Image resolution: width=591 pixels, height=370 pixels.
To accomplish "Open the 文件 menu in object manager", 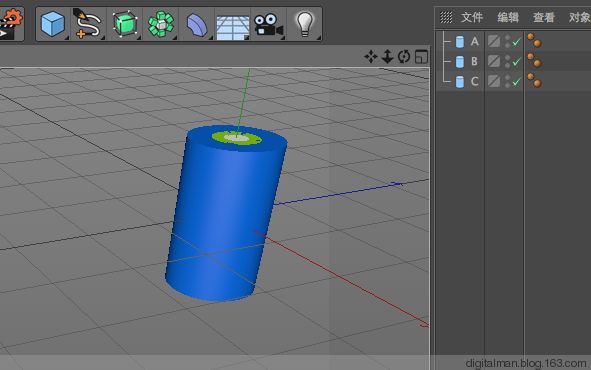I will click(x=472, y=17).
